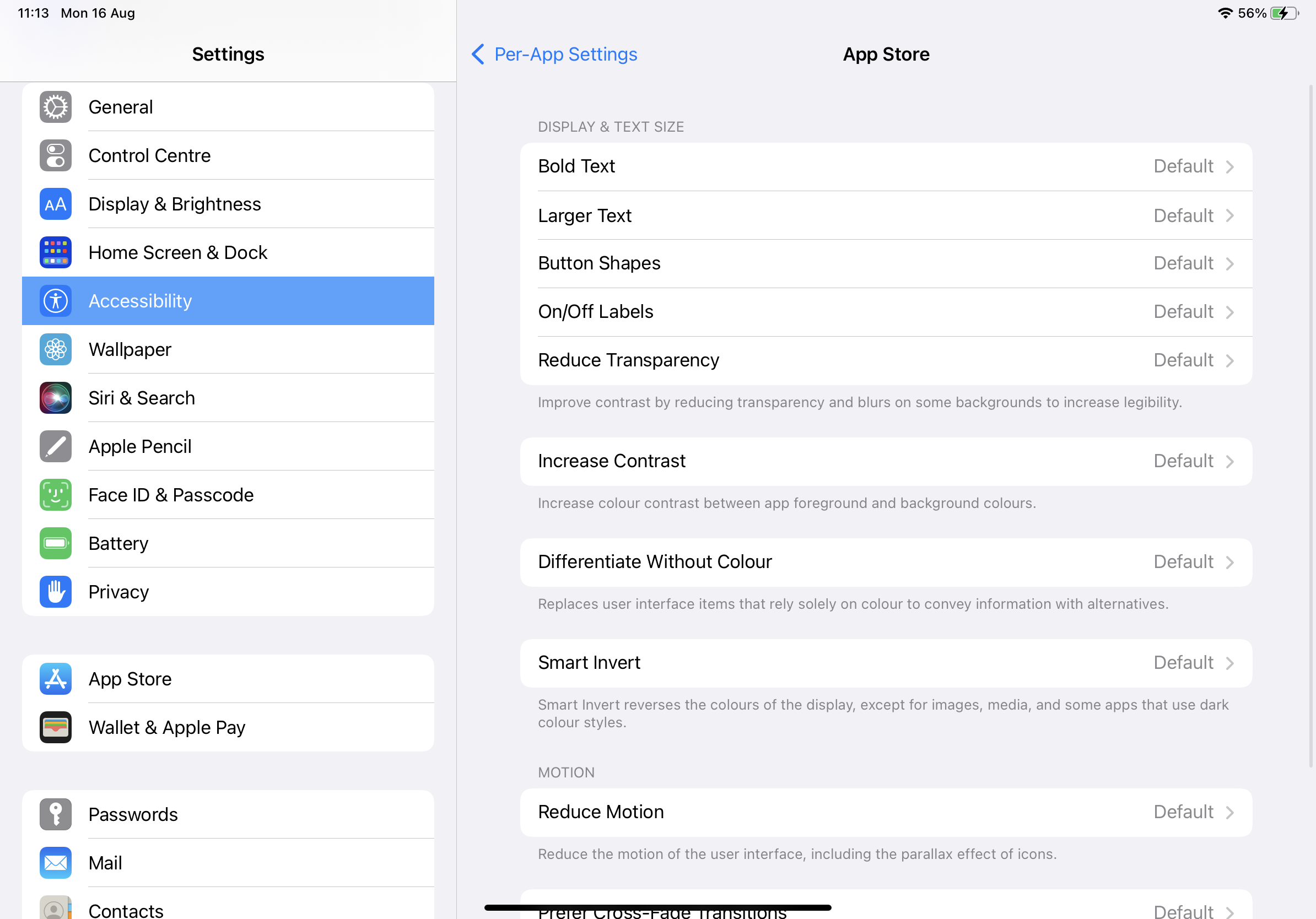Tap the Control Centre toggles icon
The height and width of the screenshot is (919, 1316).
click(56, 155)
